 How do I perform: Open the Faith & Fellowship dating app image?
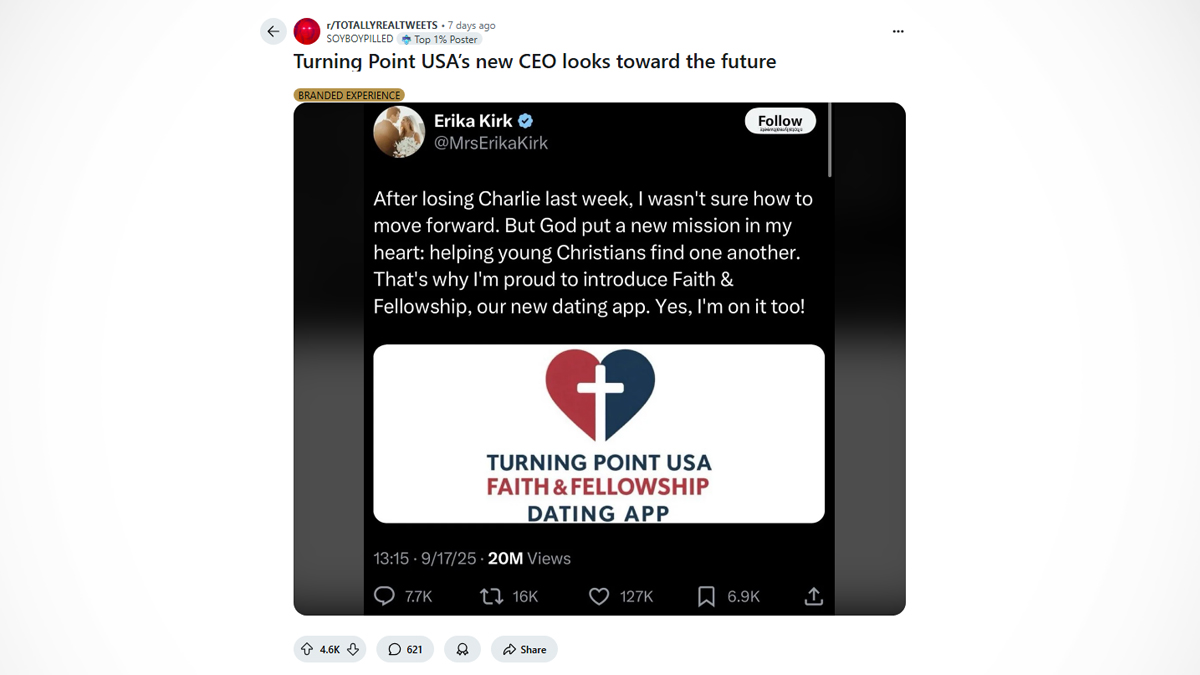(x=599, y=433)
